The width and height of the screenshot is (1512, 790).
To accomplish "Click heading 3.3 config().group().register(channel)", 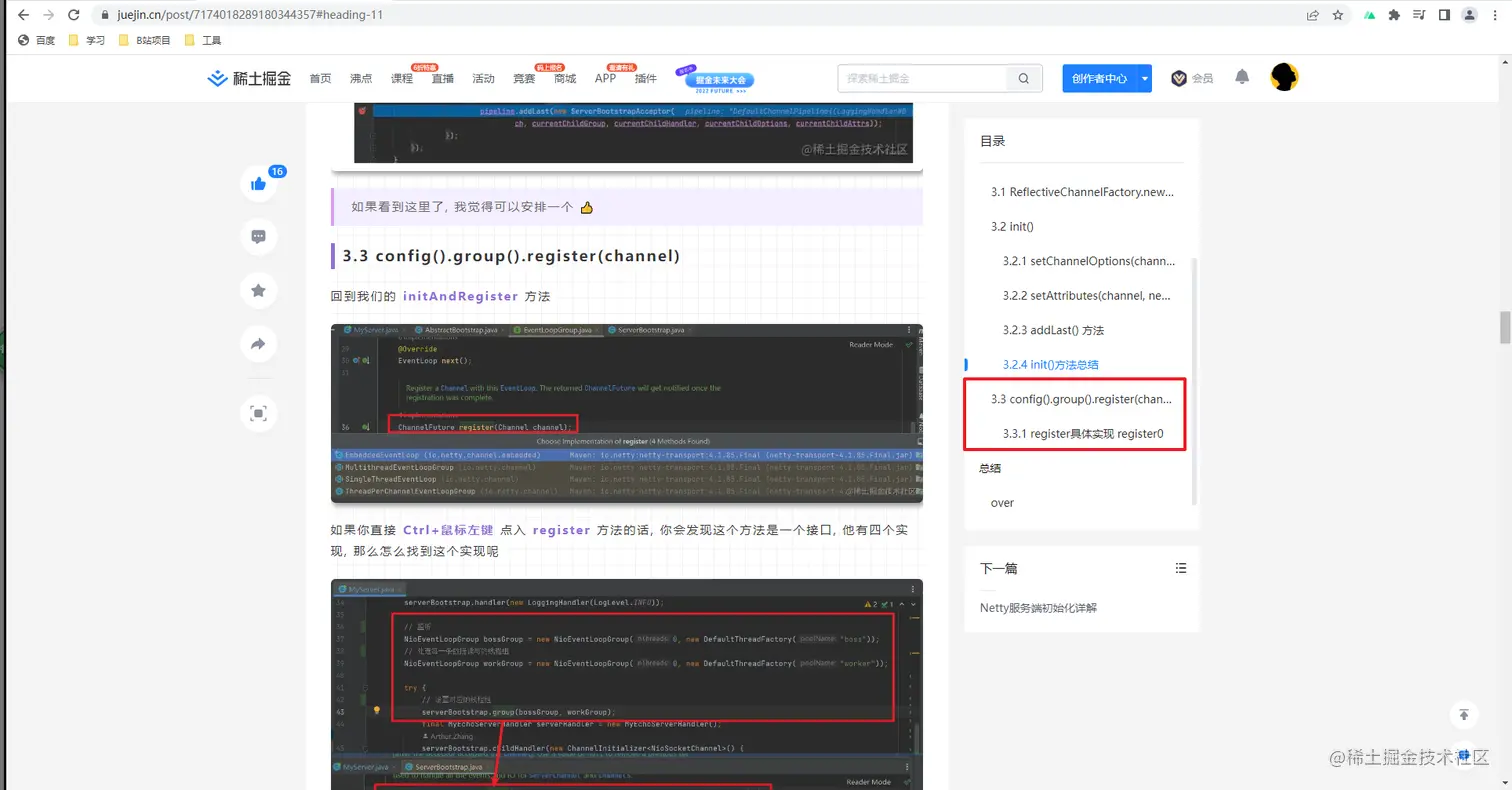I will click(511, 256).
